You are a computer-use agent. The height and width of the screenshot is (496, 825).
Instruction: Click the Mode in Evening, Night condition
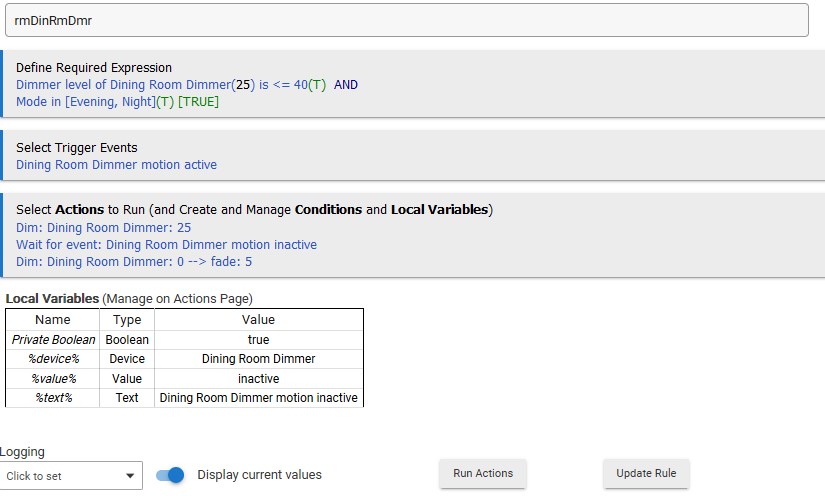(x=117, y=101)
